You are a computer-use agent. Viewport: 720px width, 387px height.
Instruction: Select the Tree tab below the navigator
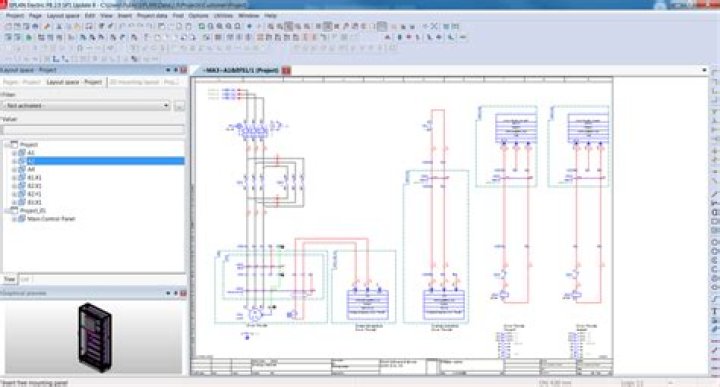point(9,279)
